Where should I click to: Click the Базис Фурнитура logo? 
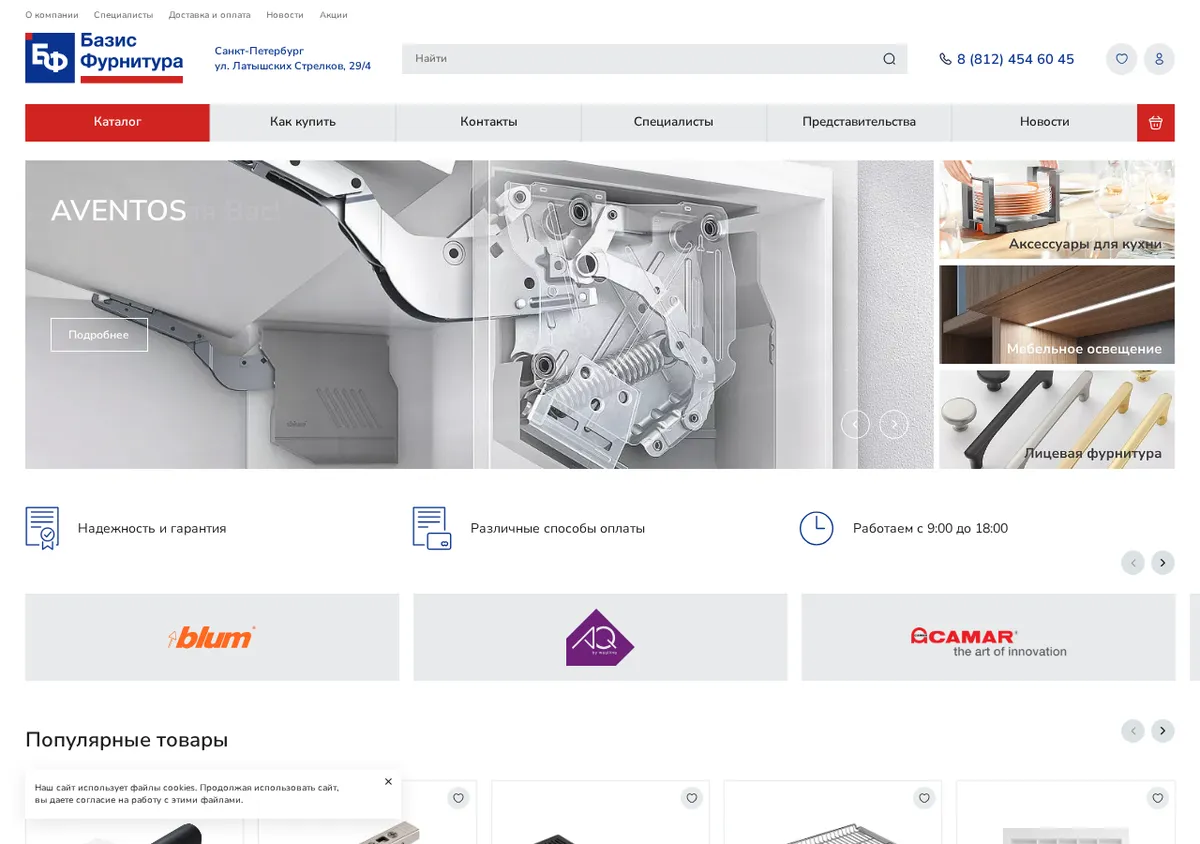click(x=104, y=57)
